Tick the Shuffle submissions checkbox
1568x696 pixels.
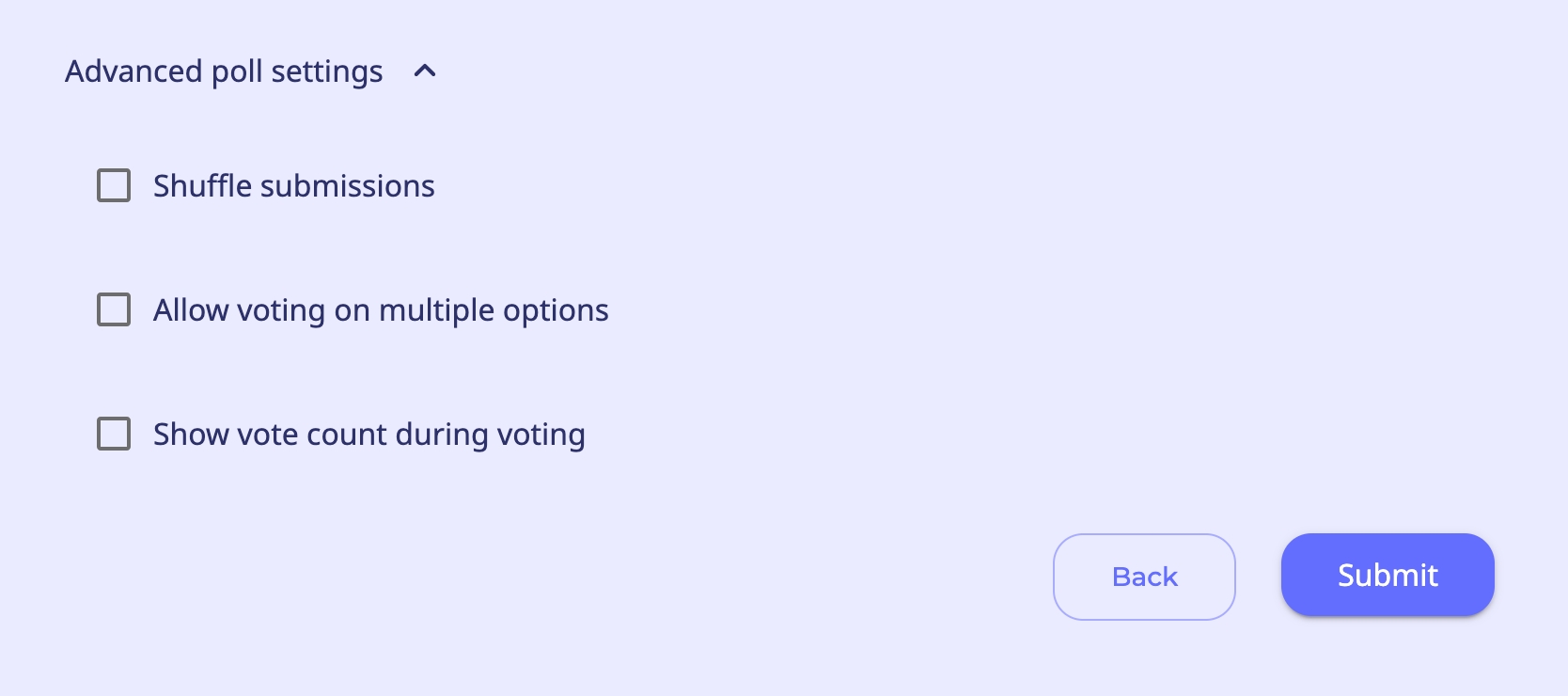[x=114, y=185]
